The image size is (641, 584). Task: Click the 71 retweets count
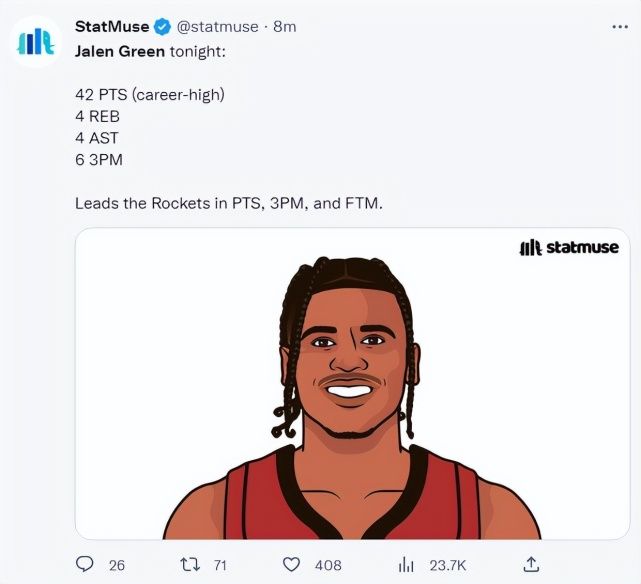pos(220,565)
